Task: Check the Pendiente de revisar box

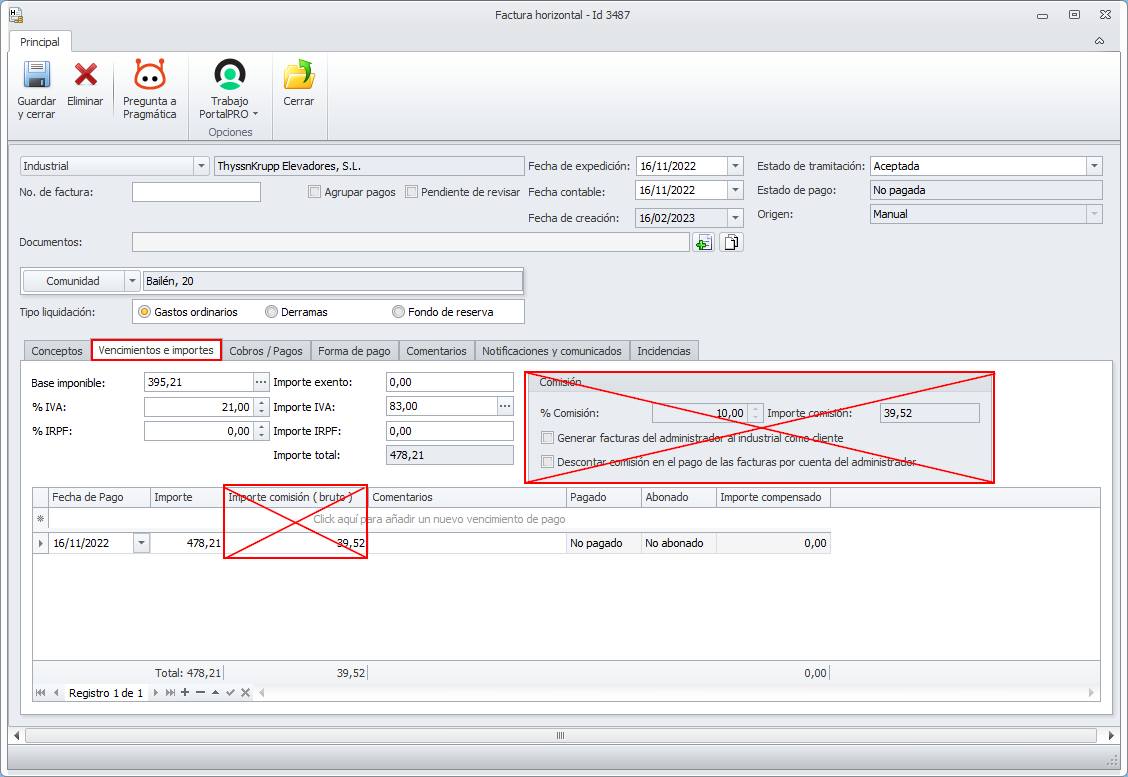Action: (411, 192)
